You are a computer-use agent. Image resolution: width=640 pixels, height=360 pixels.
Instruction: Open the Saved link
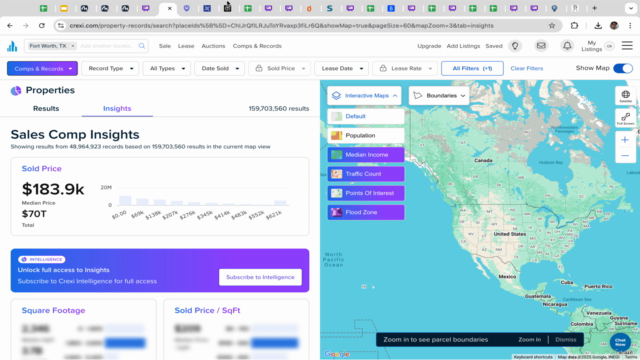(494, 46)
